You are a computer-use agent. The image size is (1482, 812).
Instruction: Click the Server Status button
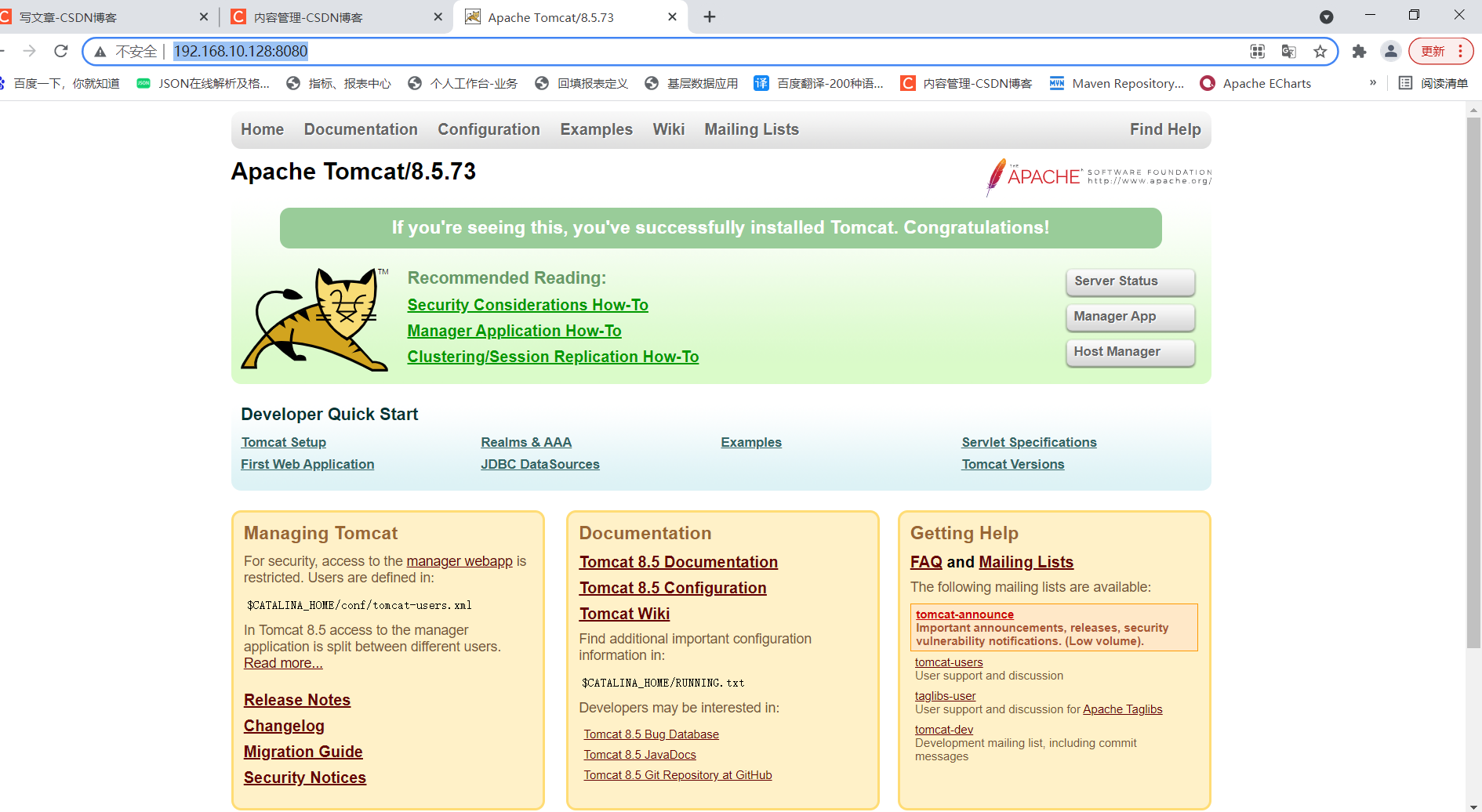1130,281
